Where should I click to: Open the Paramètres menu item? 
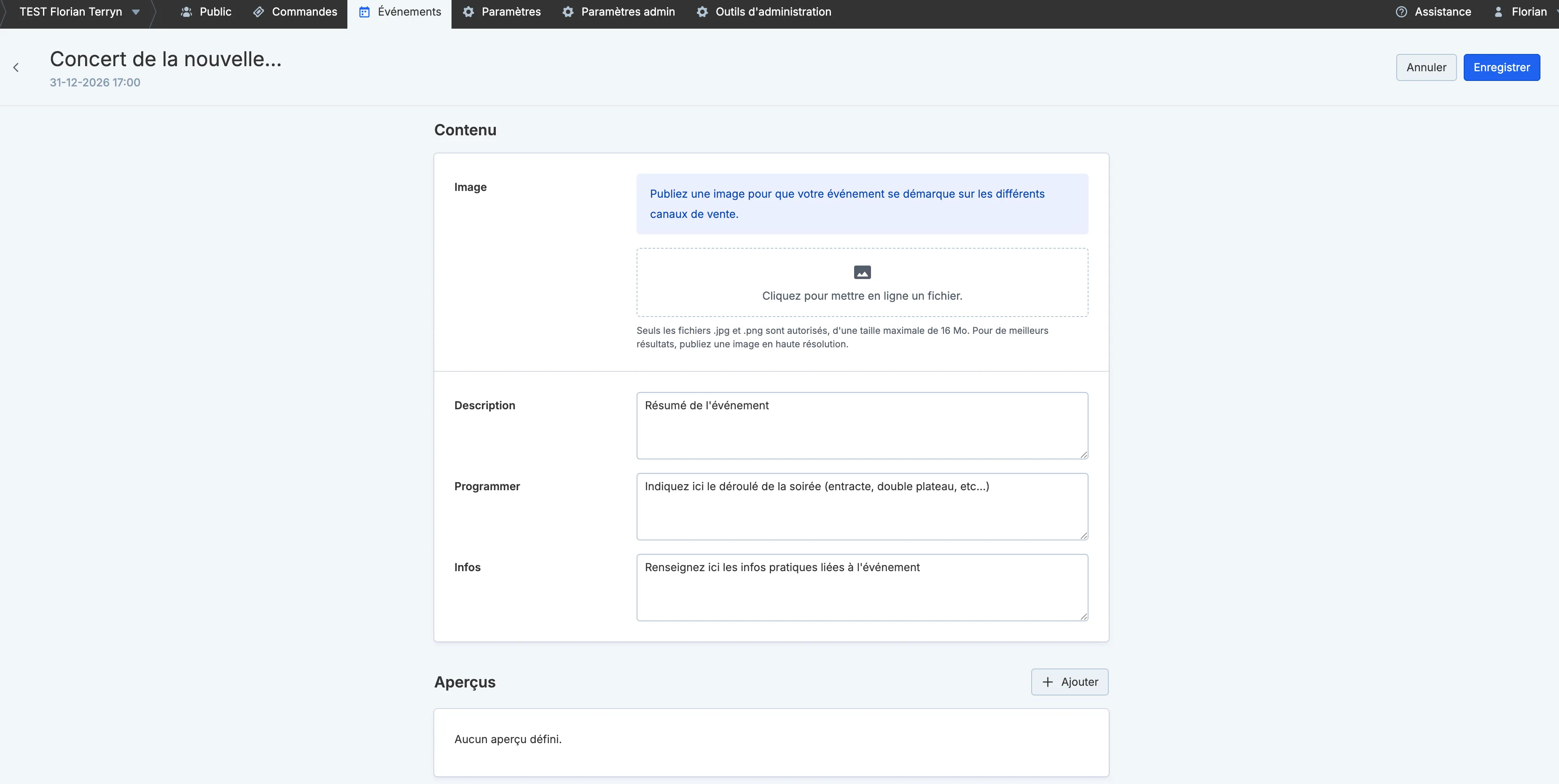click(x=502, y=11)
